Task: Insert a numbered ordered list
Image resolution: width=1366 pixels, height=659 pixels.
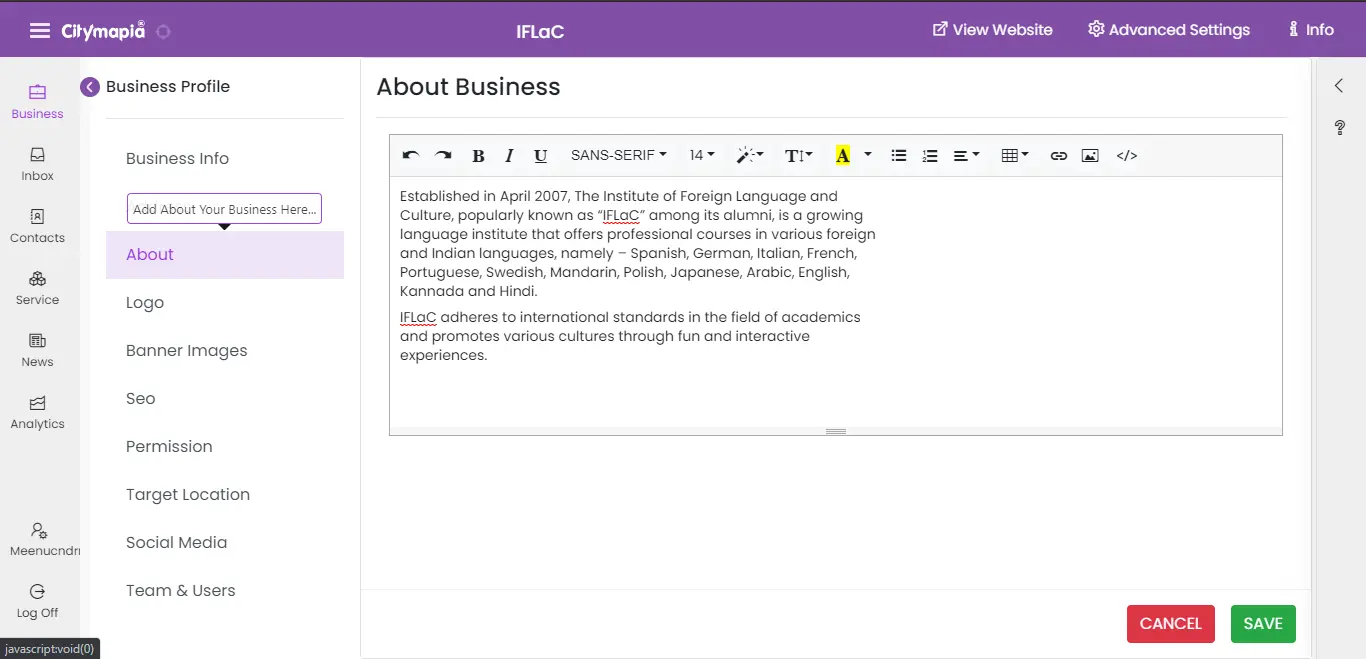Action: [x=930, y=155]
